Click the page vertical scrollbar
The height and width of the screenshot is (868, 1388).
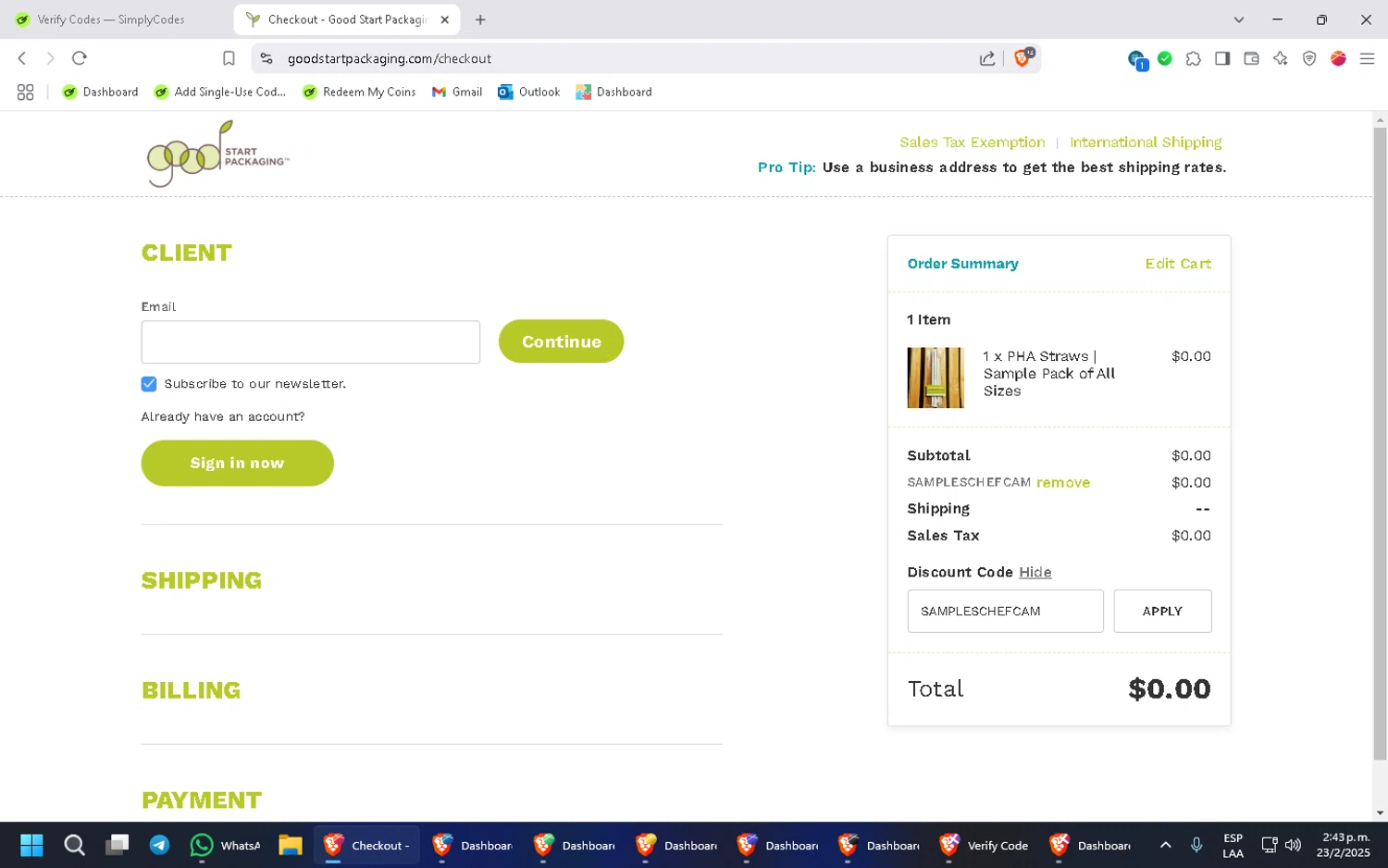tap(1380, 444)
